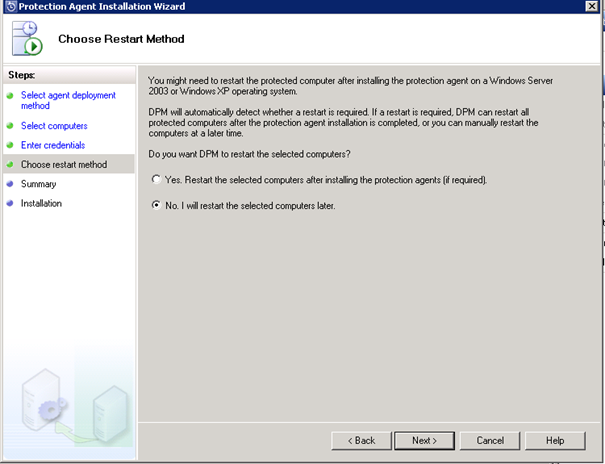Close the Protection Agent Installation Wizard
Viewport: 605px width, 464px height.
[x=591, y=6]
